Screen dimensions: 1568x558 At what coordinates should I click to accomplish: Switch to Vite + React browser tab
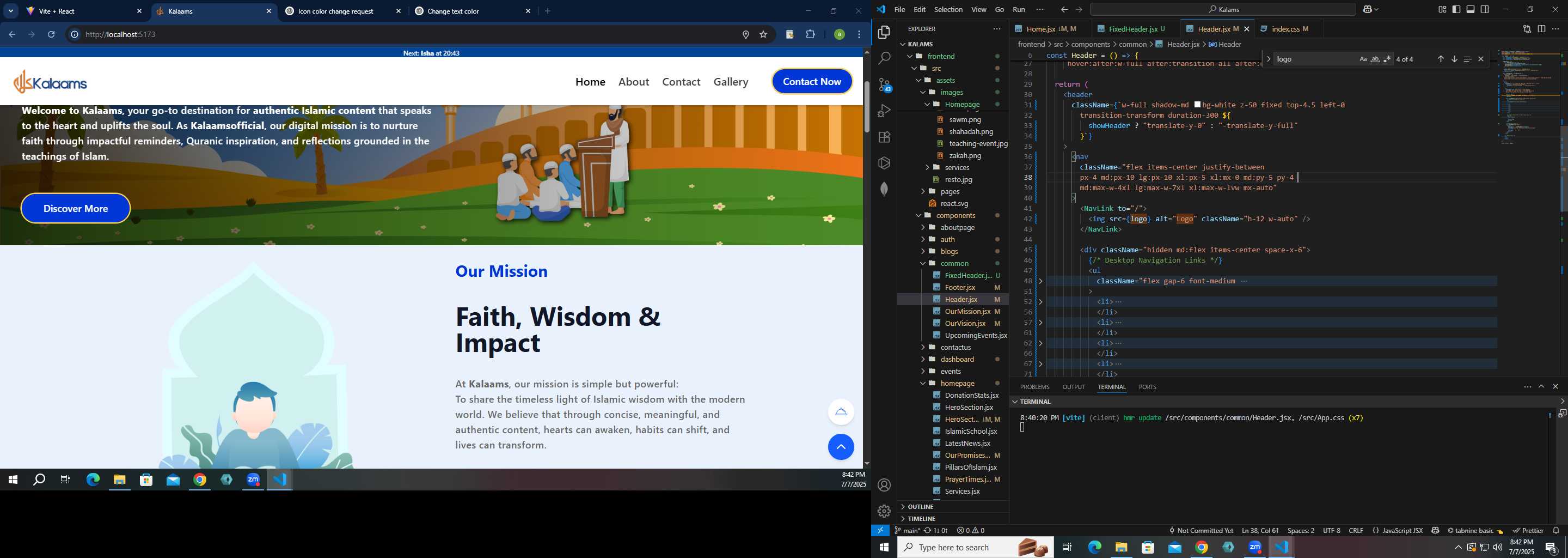[83, 11]
